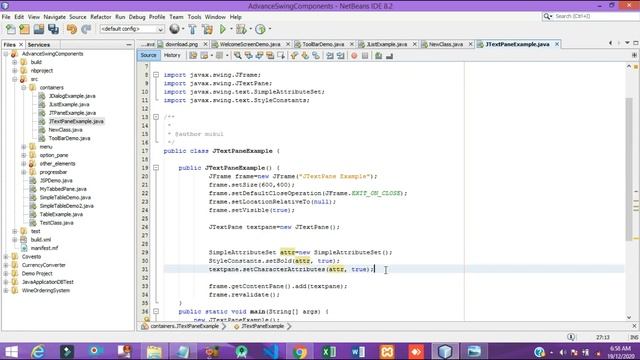Image resolution: width=640 pixels, height=360 pixels.
Task: Open the Refactor menu
Action: click(101, 17)
